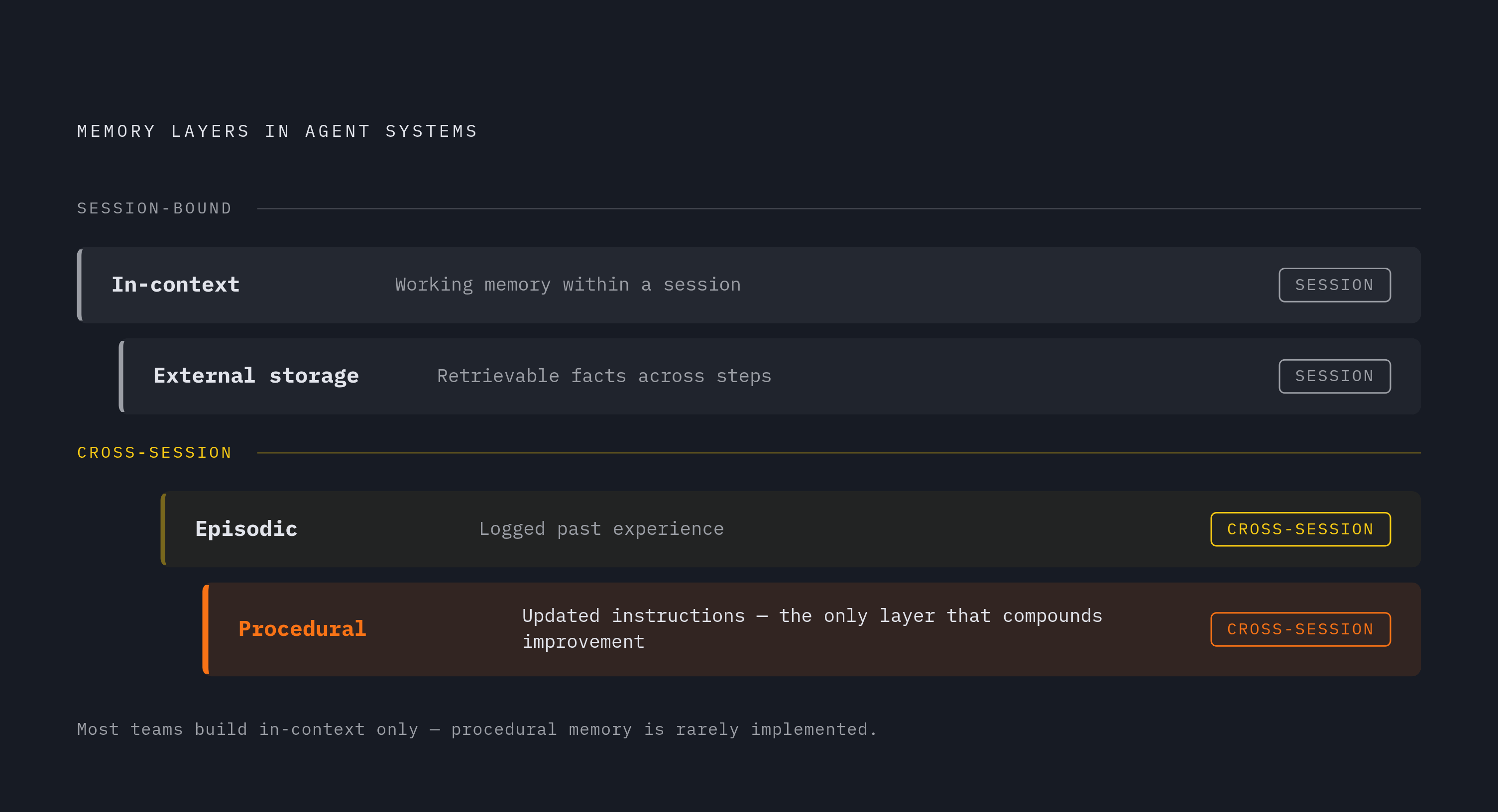The height and width of the screenshot is (812, 1498).
Task: Click 'Working memory within a session' description
Action: point(568,285)
